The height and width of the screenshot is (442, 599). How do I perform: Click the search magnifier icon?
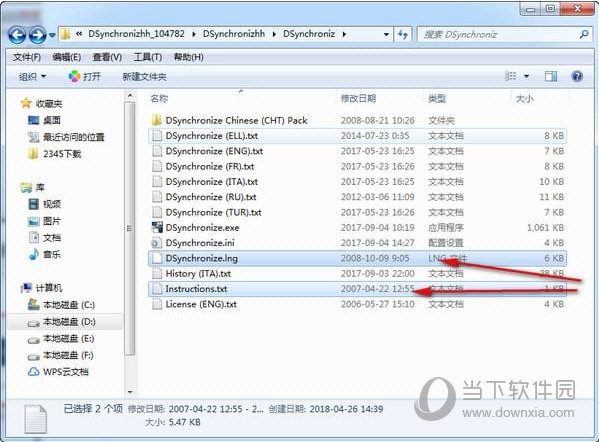584,35
